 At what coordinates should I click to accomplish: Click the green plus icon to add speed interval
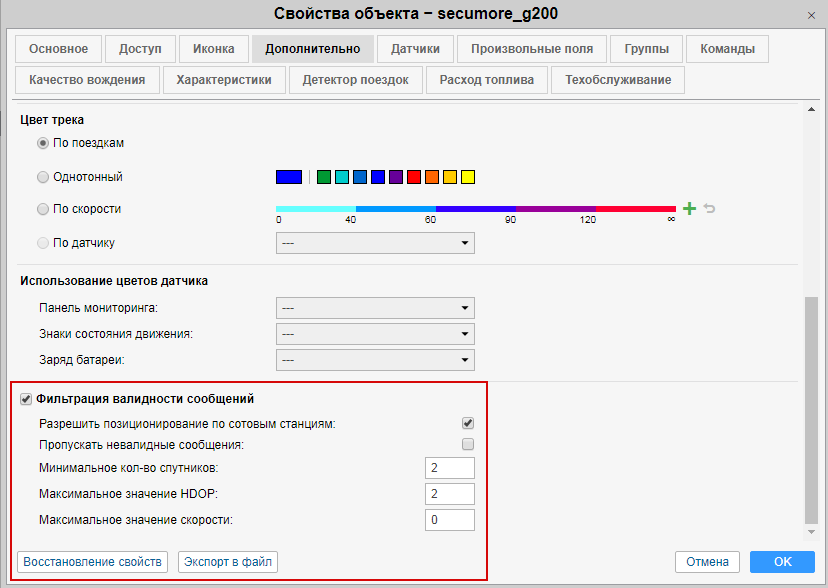tap(689, 209)
